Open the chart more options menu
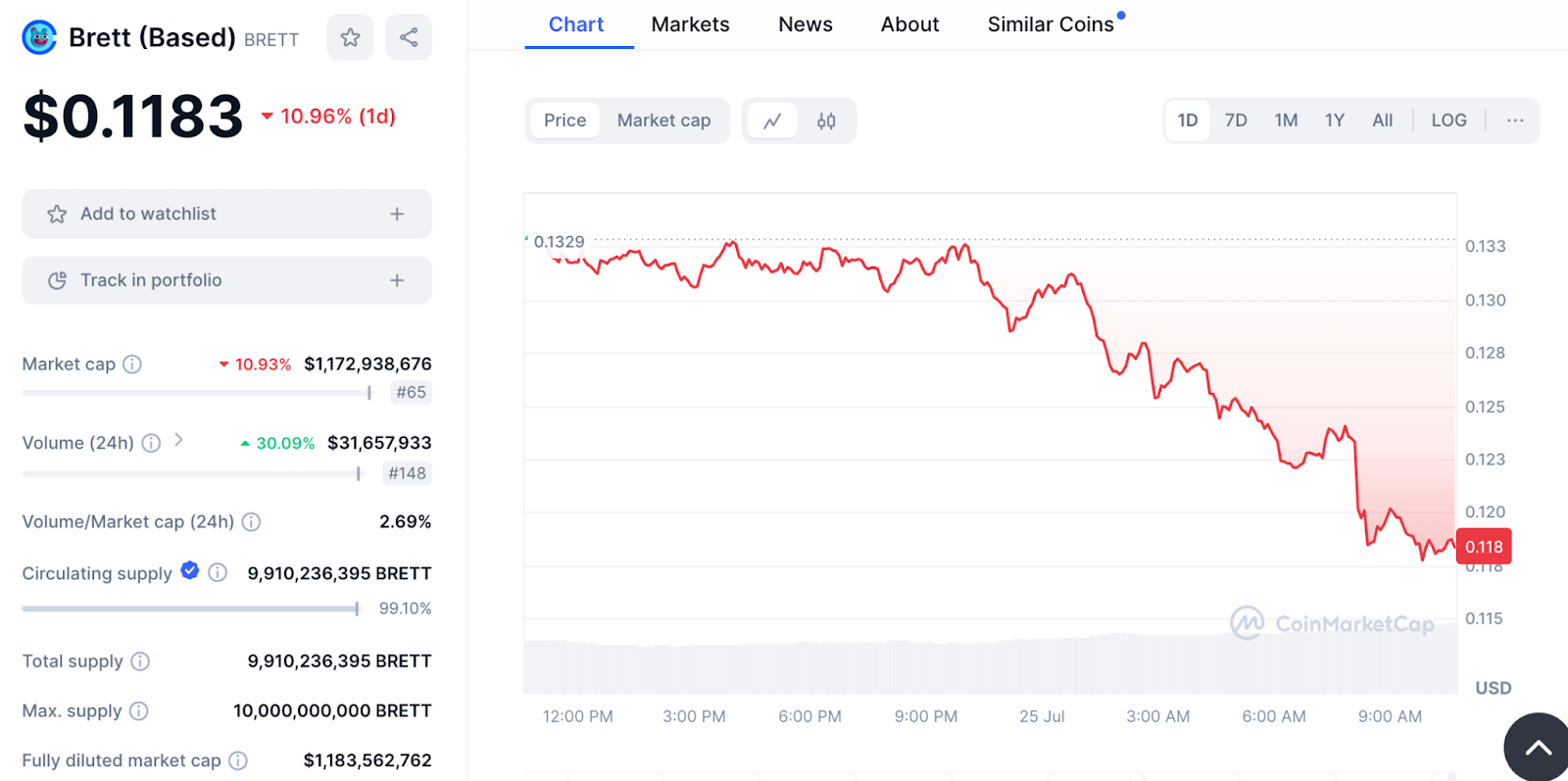The width and height of the screenshot is (1568, 781). [1515, 121]
